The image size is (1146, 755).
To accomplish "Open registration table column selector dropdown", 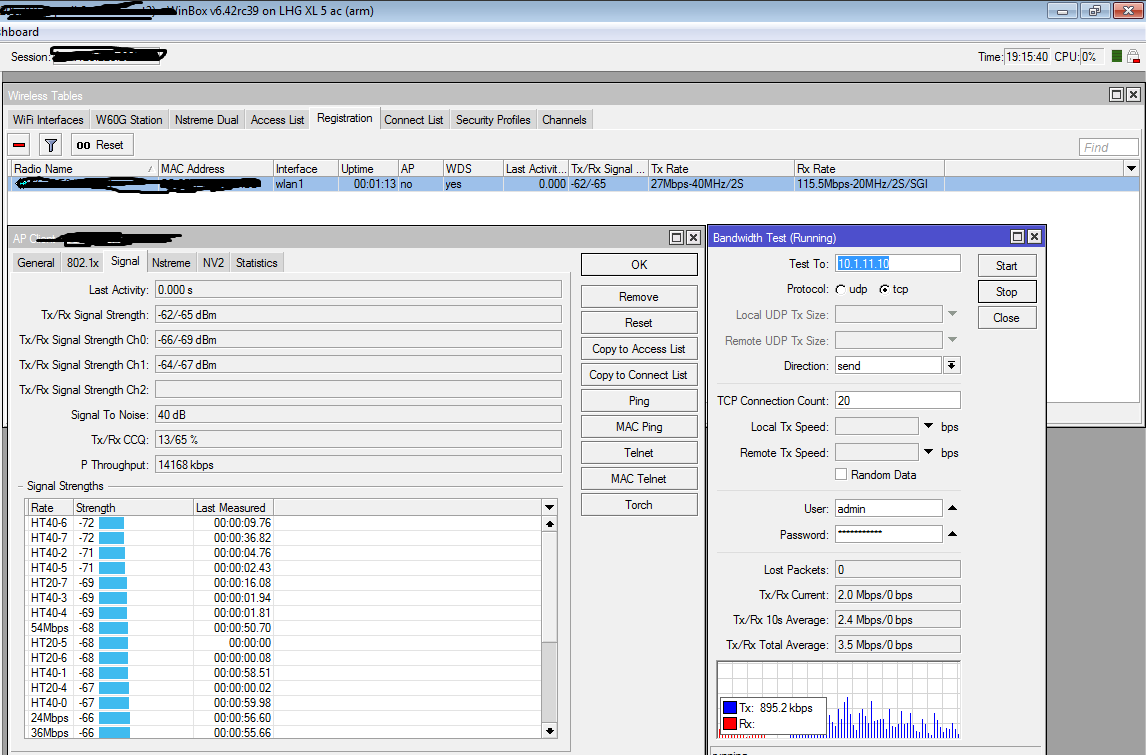I will pyautogui.click(x=1131, y=169).
